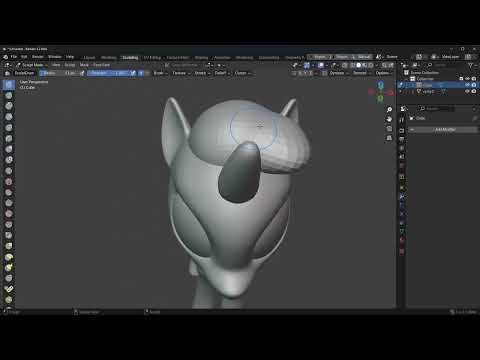The image size is (480, 360).
Task: Switch to the UV Editing workspace tab
Action: pyautogui.click(x=152, y=57)
